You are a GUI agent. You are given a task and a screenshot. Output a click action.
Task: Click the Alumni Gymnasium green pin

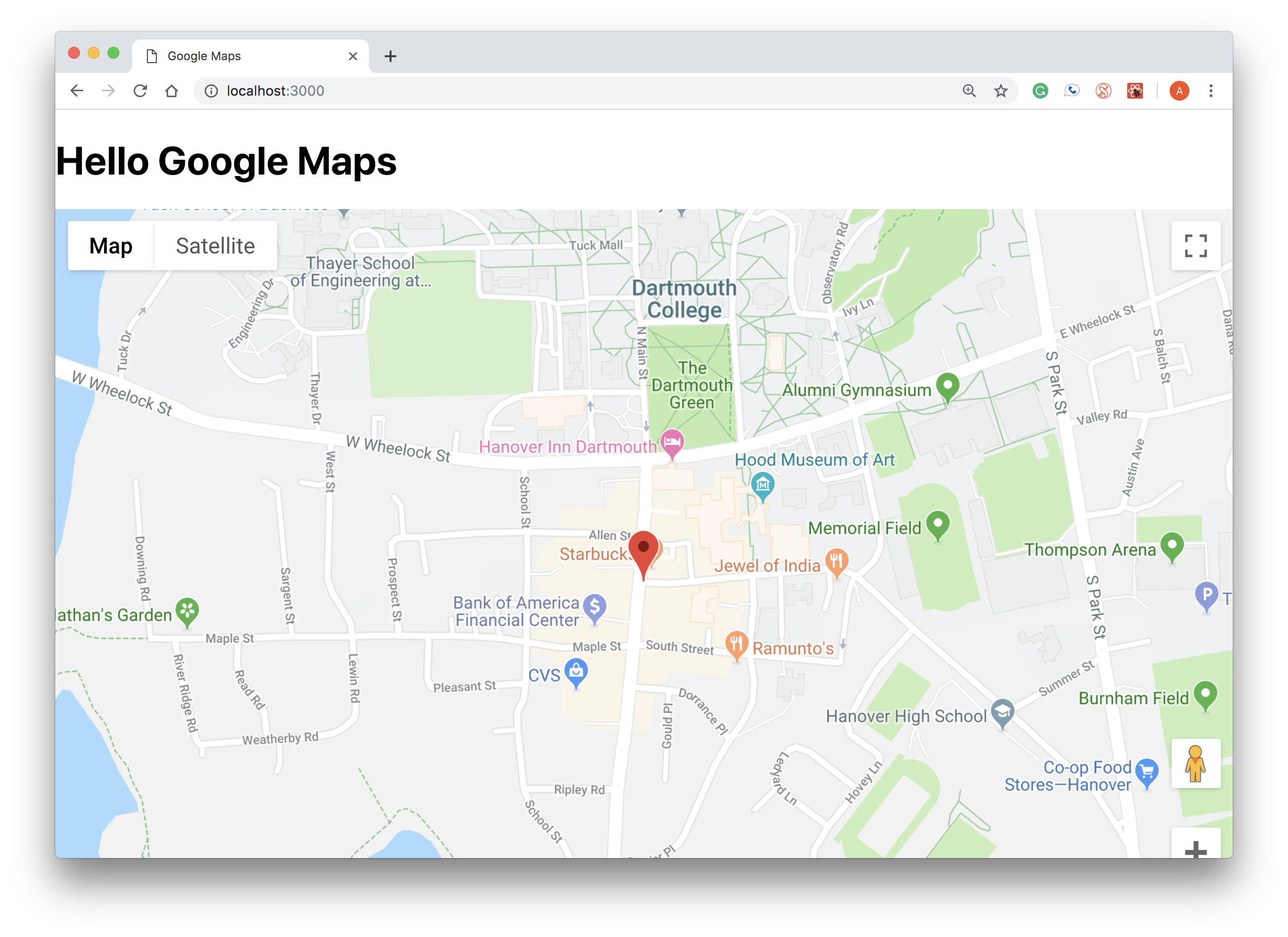(947, 386)
